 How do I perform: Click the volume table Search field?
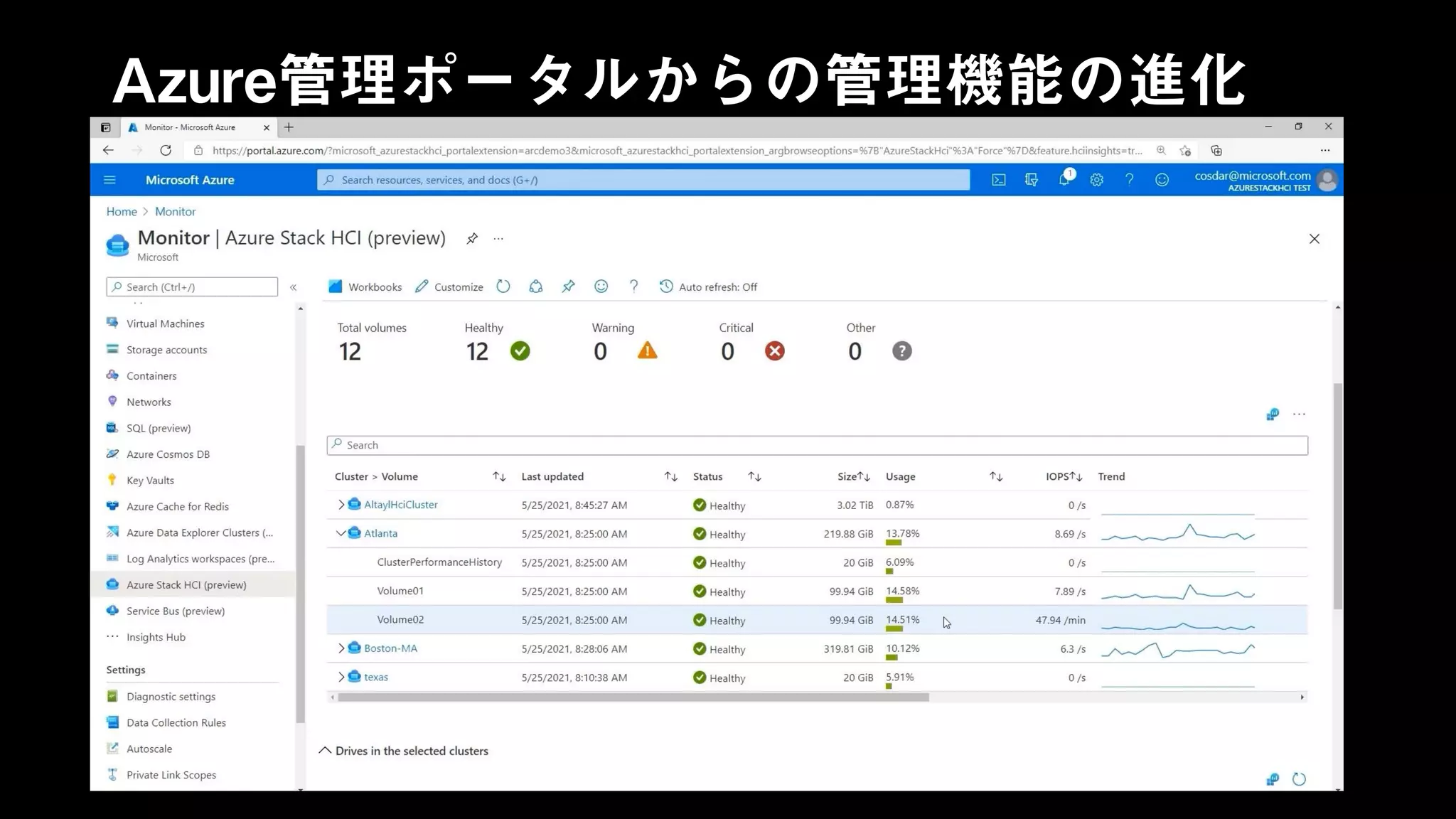(817, 445)
